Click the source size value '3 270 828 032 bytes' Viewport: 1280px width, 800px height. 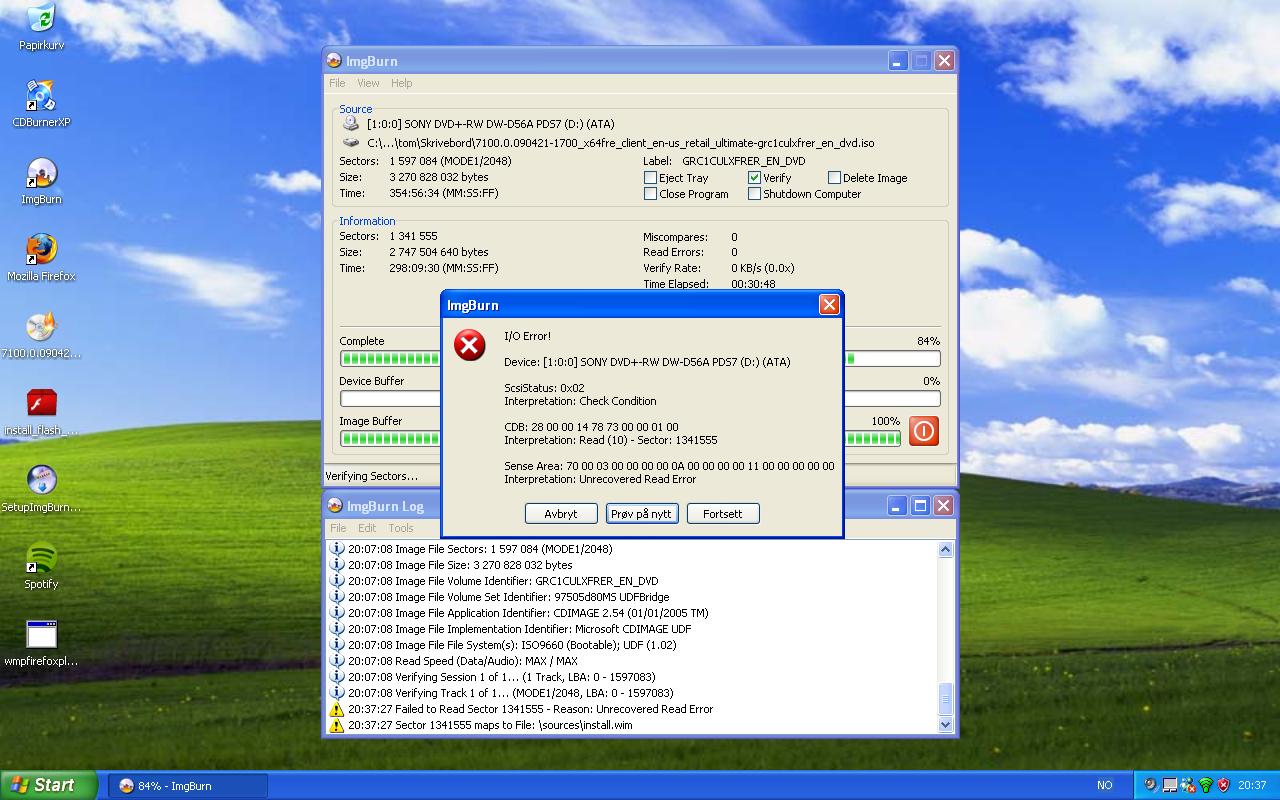click(x=439, y=177)
